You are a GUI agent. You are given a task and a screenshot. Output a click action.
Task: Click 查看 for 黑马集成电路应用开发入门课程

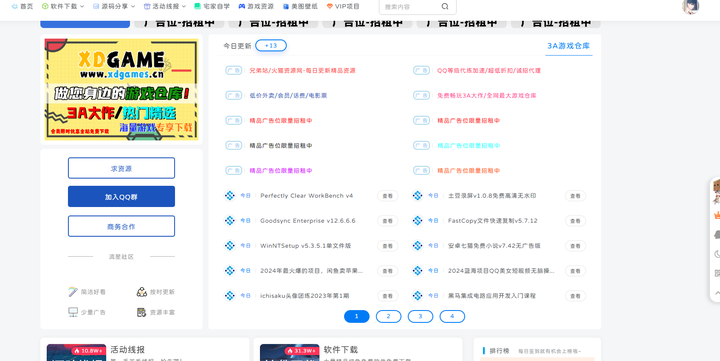coord(575,296)
